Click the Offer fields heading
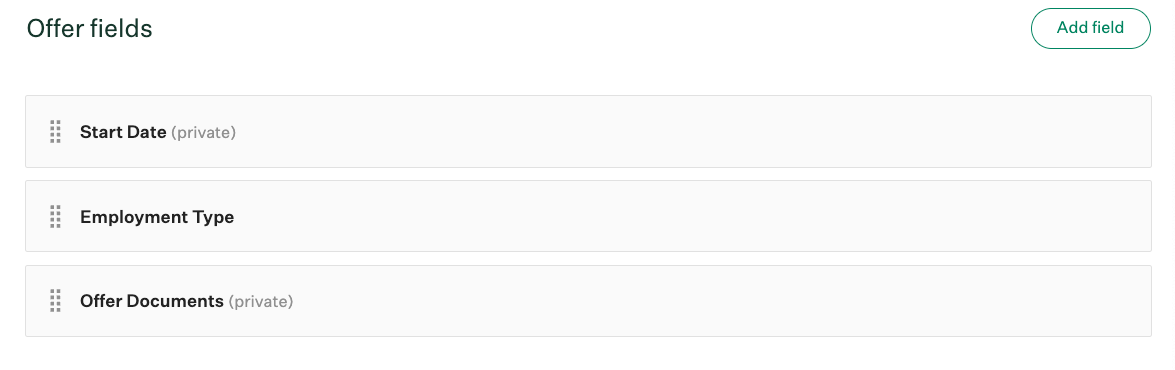 click(90, 28)
